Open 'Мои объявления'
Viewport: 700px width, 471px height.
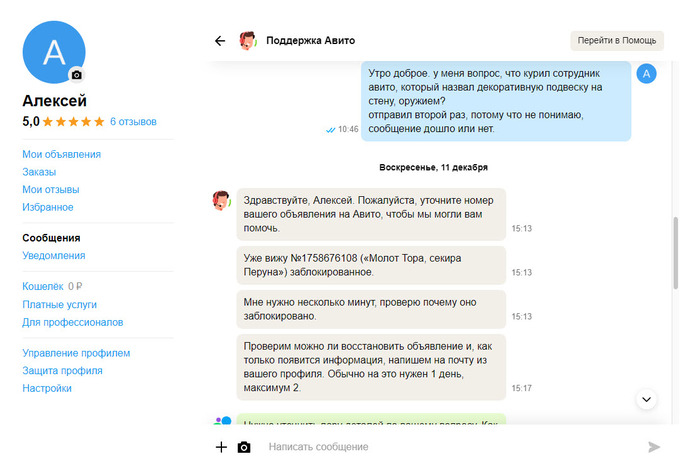pyautogui.click(x=62, y=154)
